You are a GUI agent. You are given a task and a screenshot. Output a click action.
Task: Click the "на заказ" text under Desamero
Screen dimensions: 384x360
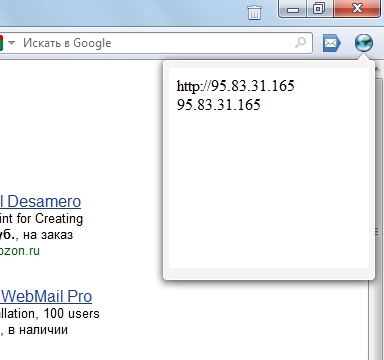48,235
